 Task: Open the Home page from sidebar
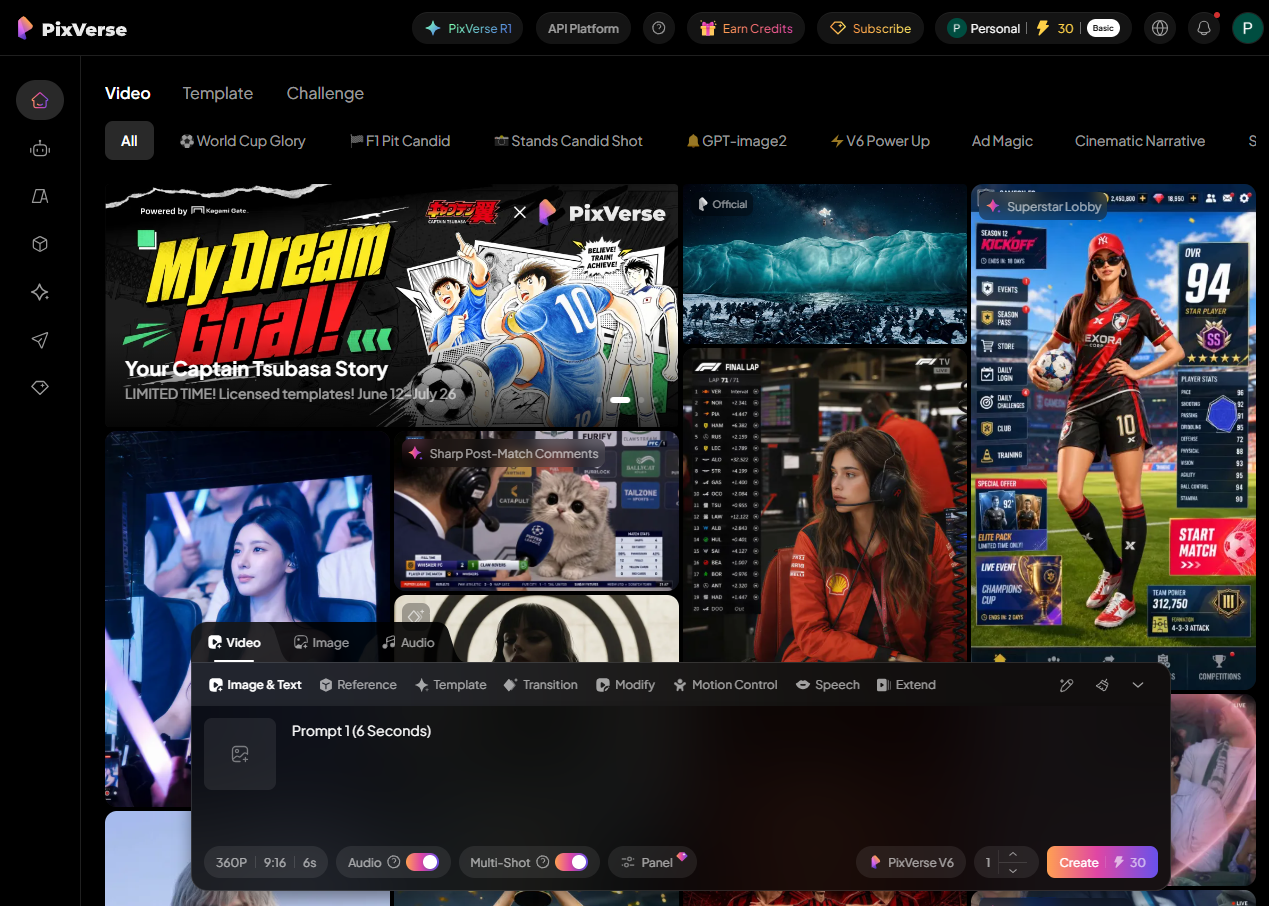tap(40, 100)
